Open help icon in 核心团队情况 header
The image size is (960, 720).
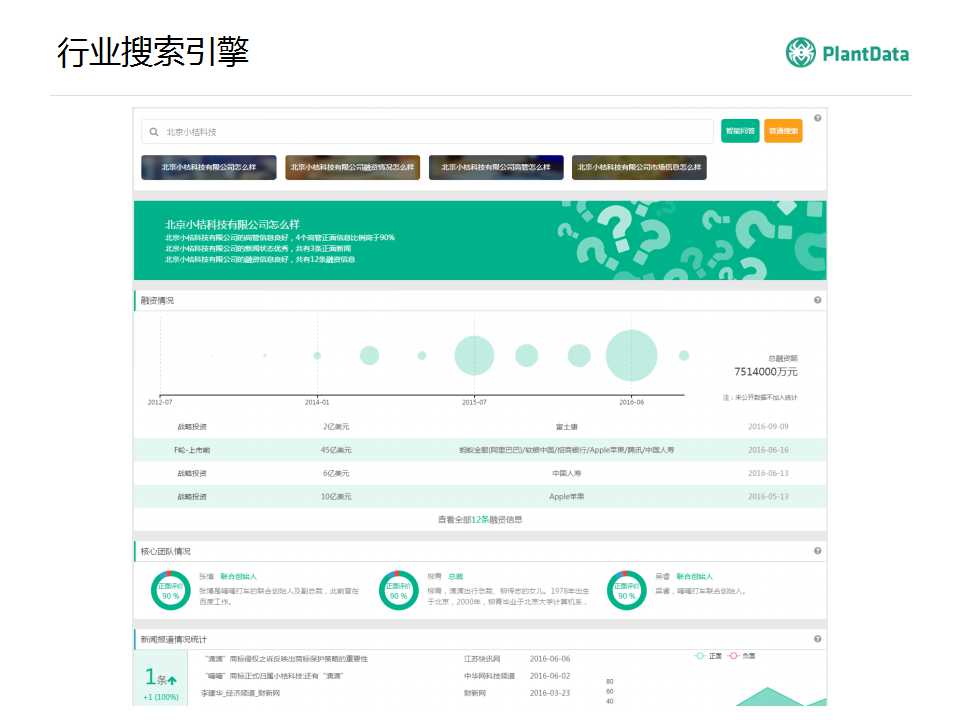pyautogui.click(x=817, y=551)
